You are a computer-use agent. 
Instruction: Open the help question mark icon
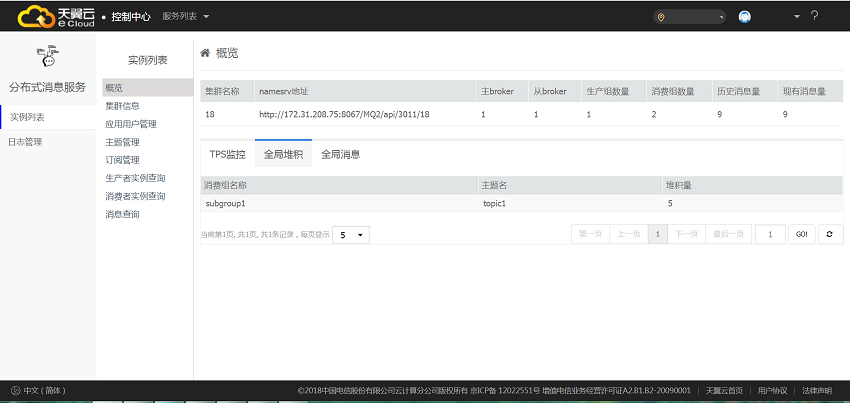point(814,16)
